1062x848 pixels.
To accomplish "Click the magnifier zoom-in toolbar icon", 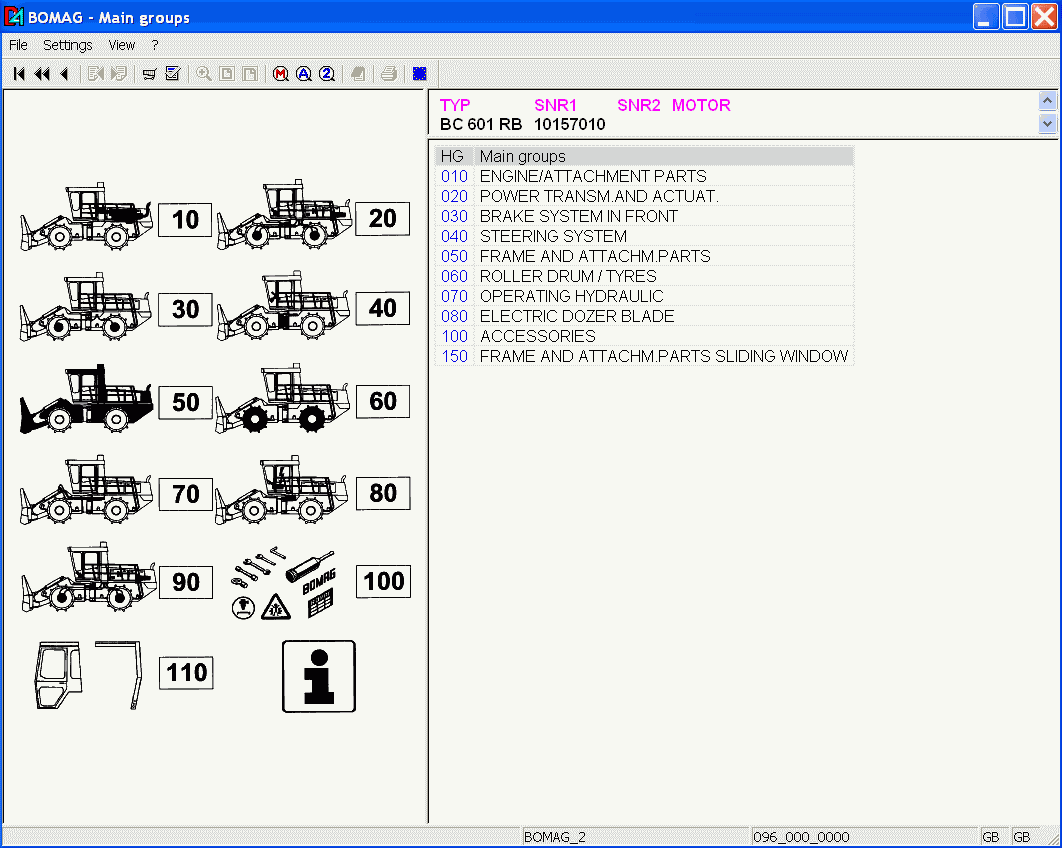I will tap(203, 74).
